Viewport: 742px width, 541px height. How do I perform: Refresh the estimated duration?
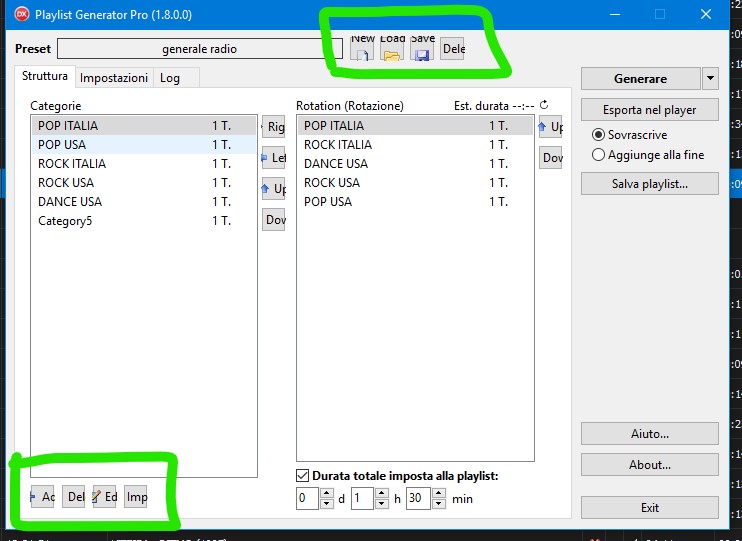544,105
